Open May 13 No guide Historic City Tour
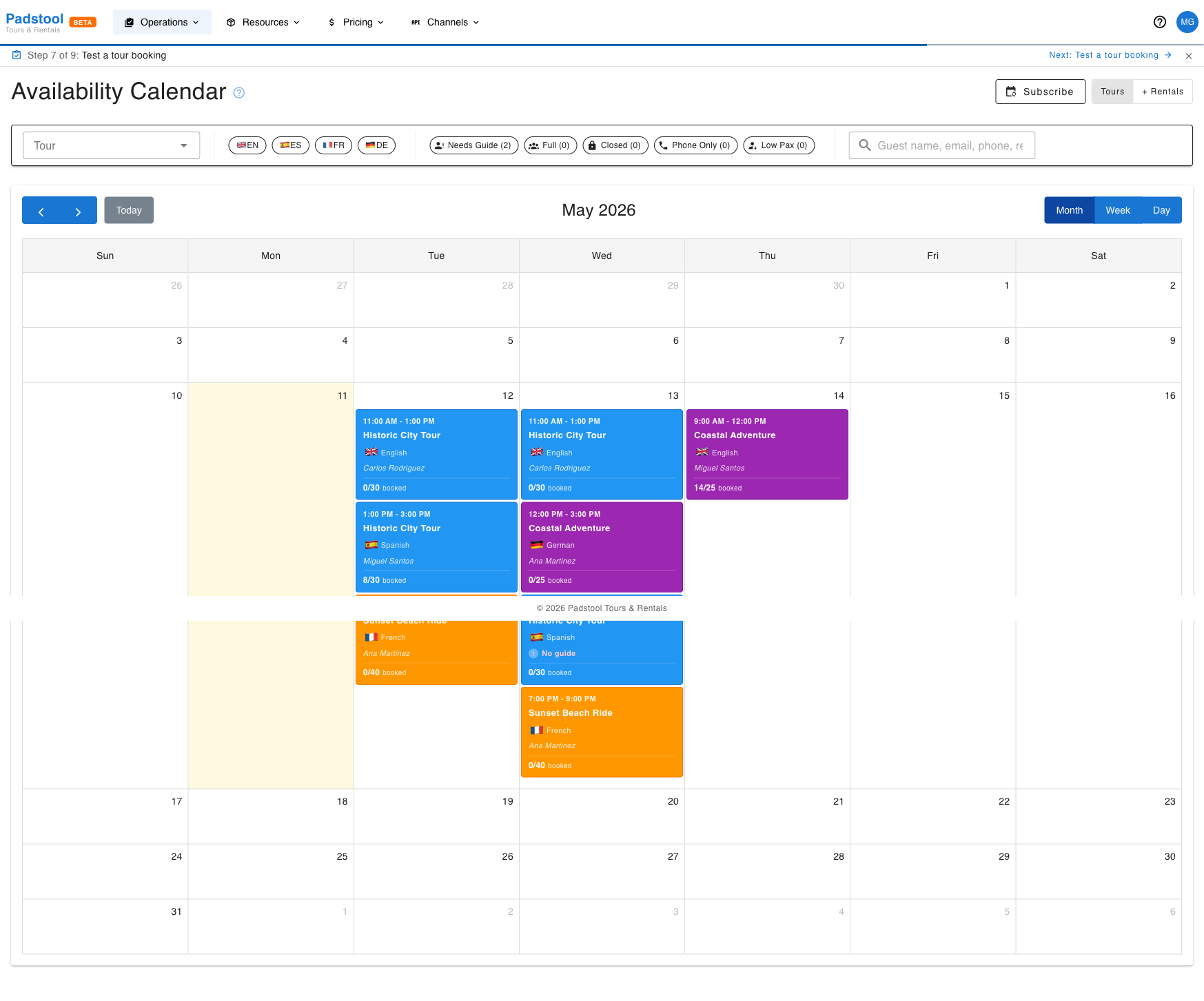1204x1001 pixels. point(602,652)
